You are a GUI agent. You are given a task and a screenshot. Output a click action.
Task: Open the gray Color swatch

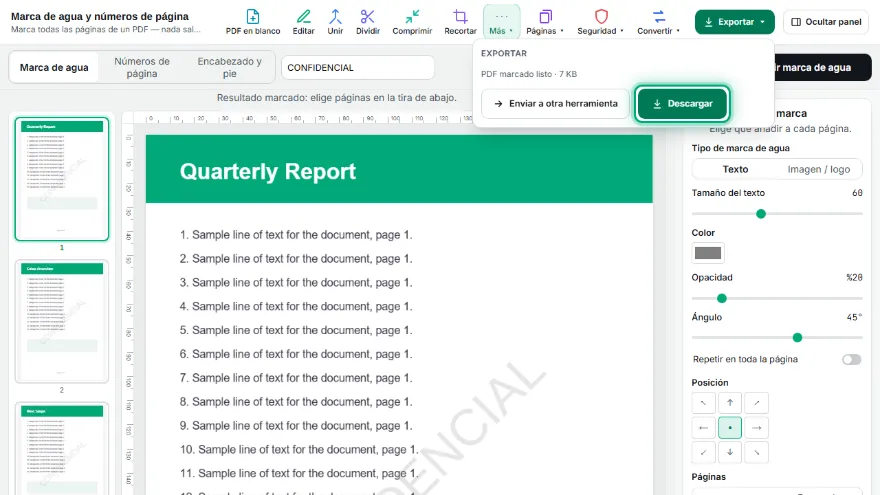[x=708, y=253]
